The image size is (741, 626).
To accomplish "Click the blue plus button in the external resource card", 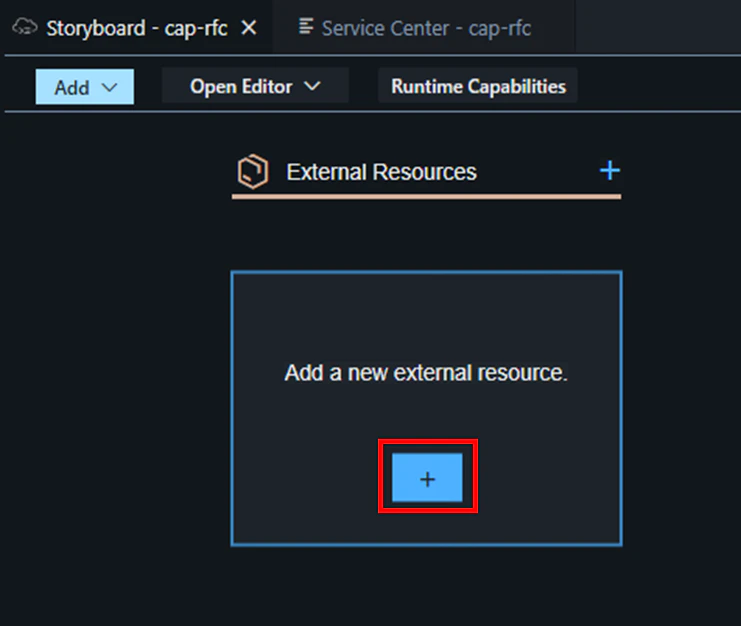I will (x=427, y=477).
